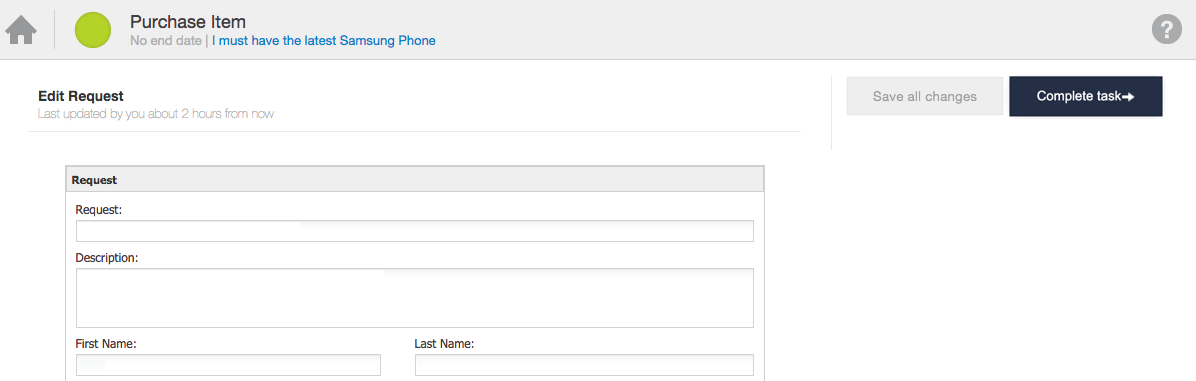Open help via the question mark icon
Viewport: 1196px width, 381px height.
(x=1166, y=29)
